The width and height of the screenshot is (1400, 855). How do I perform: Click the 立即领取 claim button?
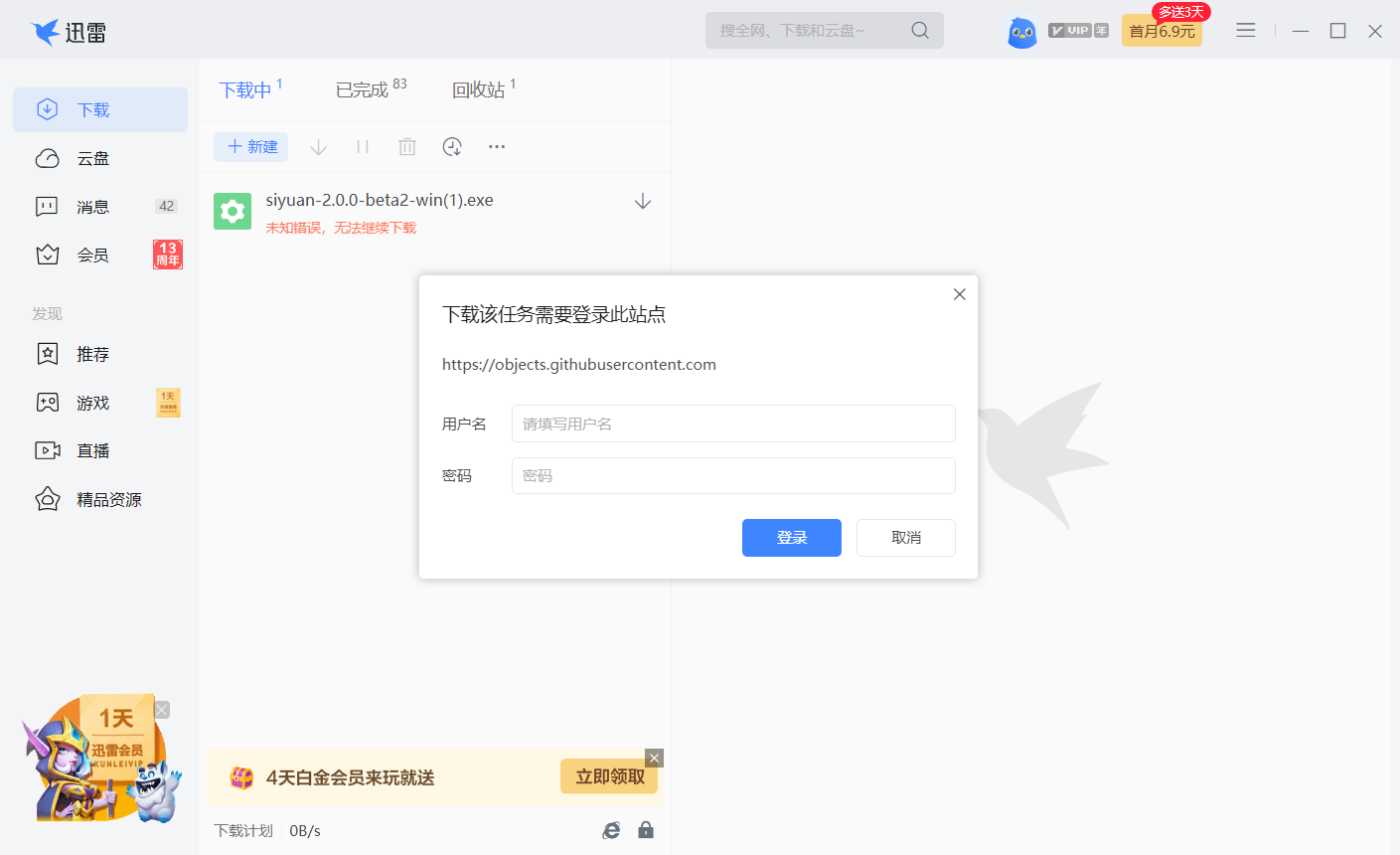[x=609, y=776]
